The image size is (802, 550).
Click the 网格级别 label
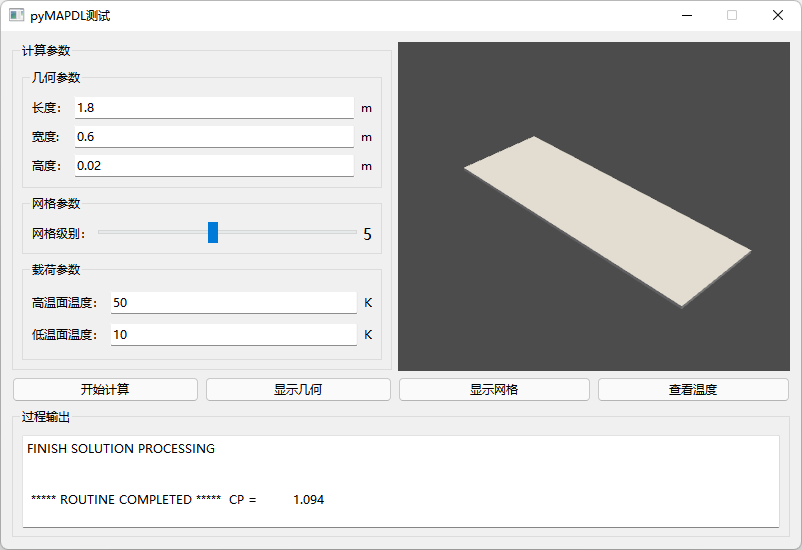click(58, 234)
